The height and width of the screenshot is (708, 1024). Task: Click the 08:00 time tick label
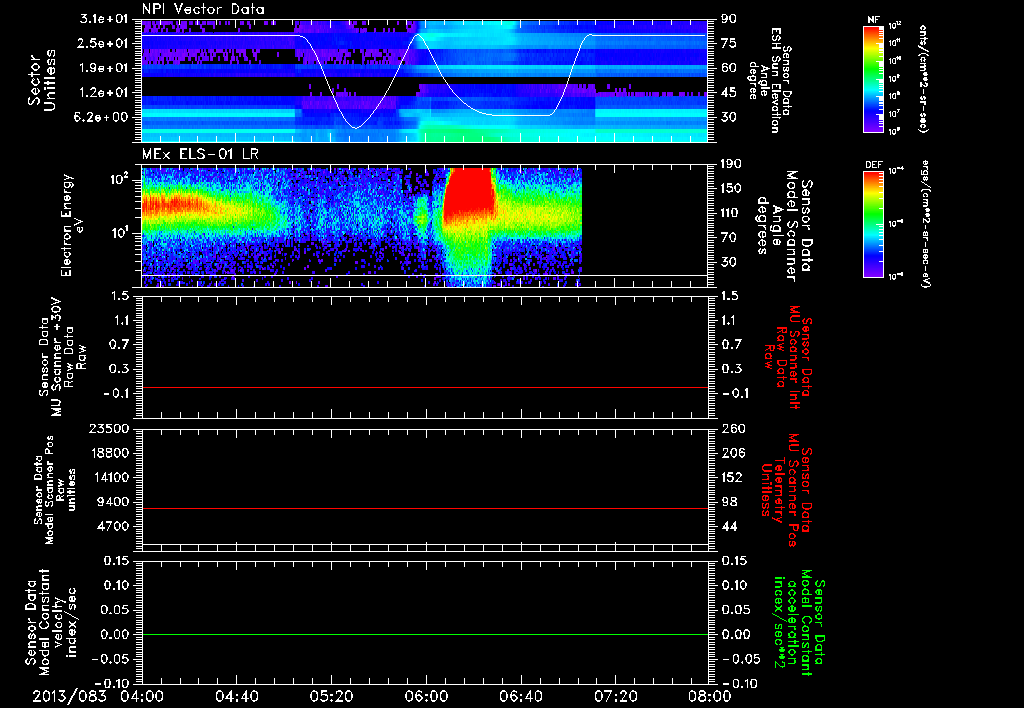(x=709, y=696)
